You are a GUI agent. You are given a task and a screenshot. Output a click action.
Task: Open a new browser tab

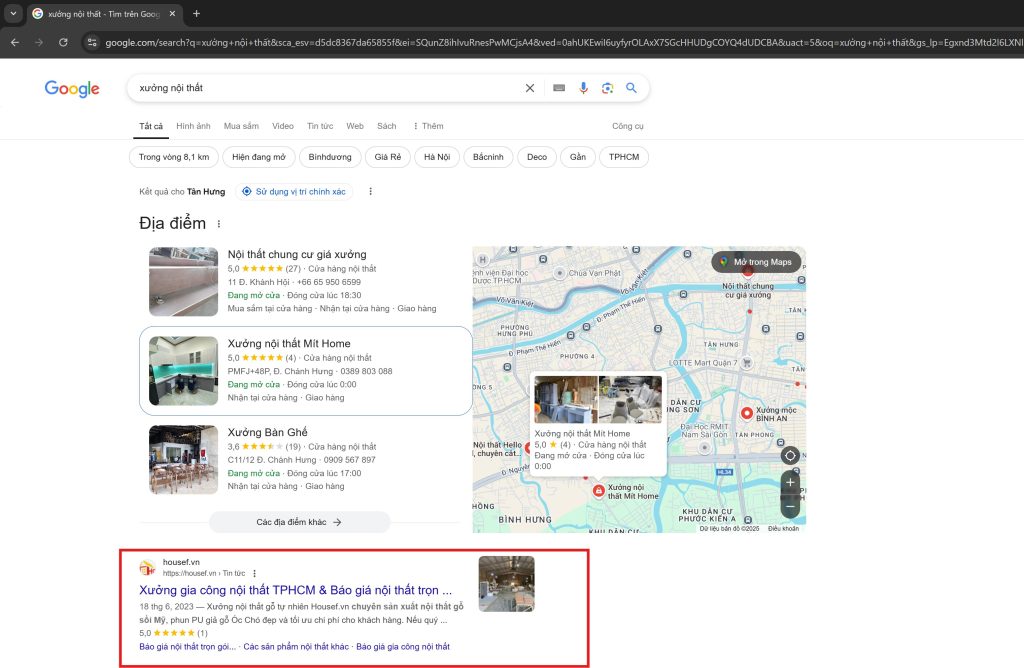click(197, 13)
